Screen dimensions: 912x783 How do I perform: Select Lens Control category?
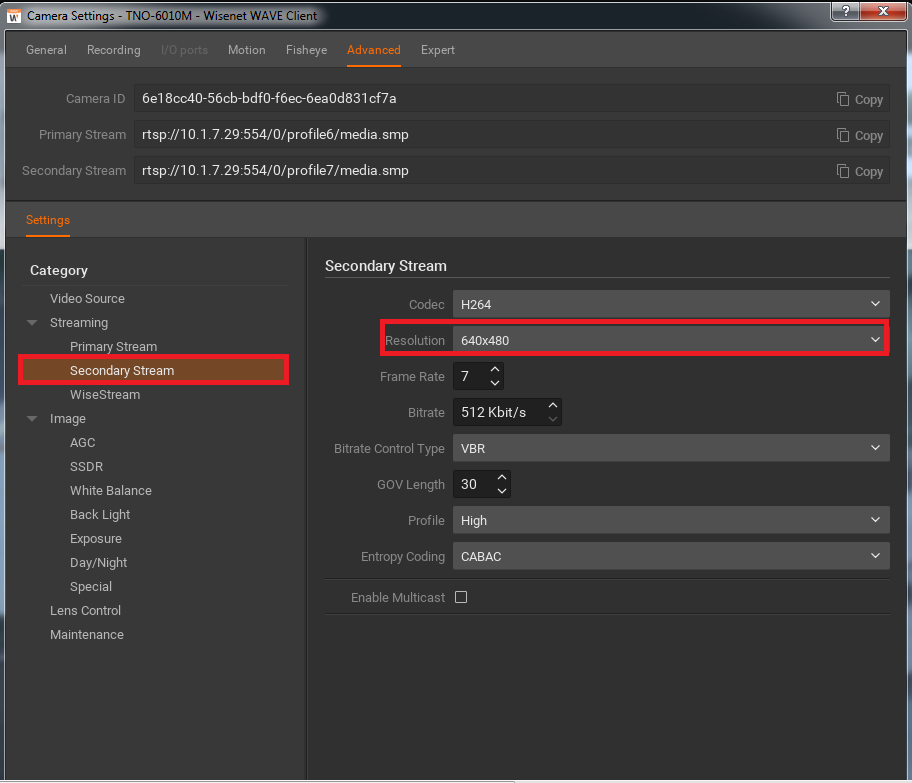[x=86, y=611]
